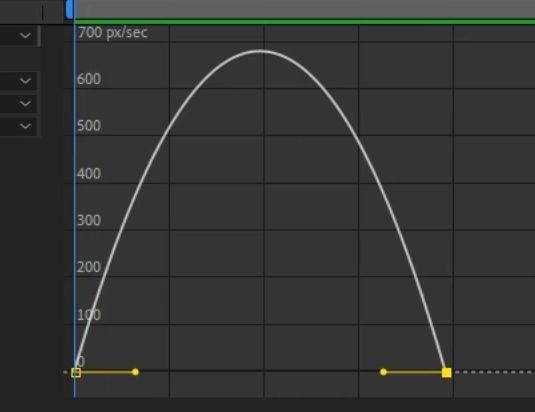Select the hollow yellow start keyframe
Image resolution: width=535 pixels, height=412 pixels.
coord(76,372)
